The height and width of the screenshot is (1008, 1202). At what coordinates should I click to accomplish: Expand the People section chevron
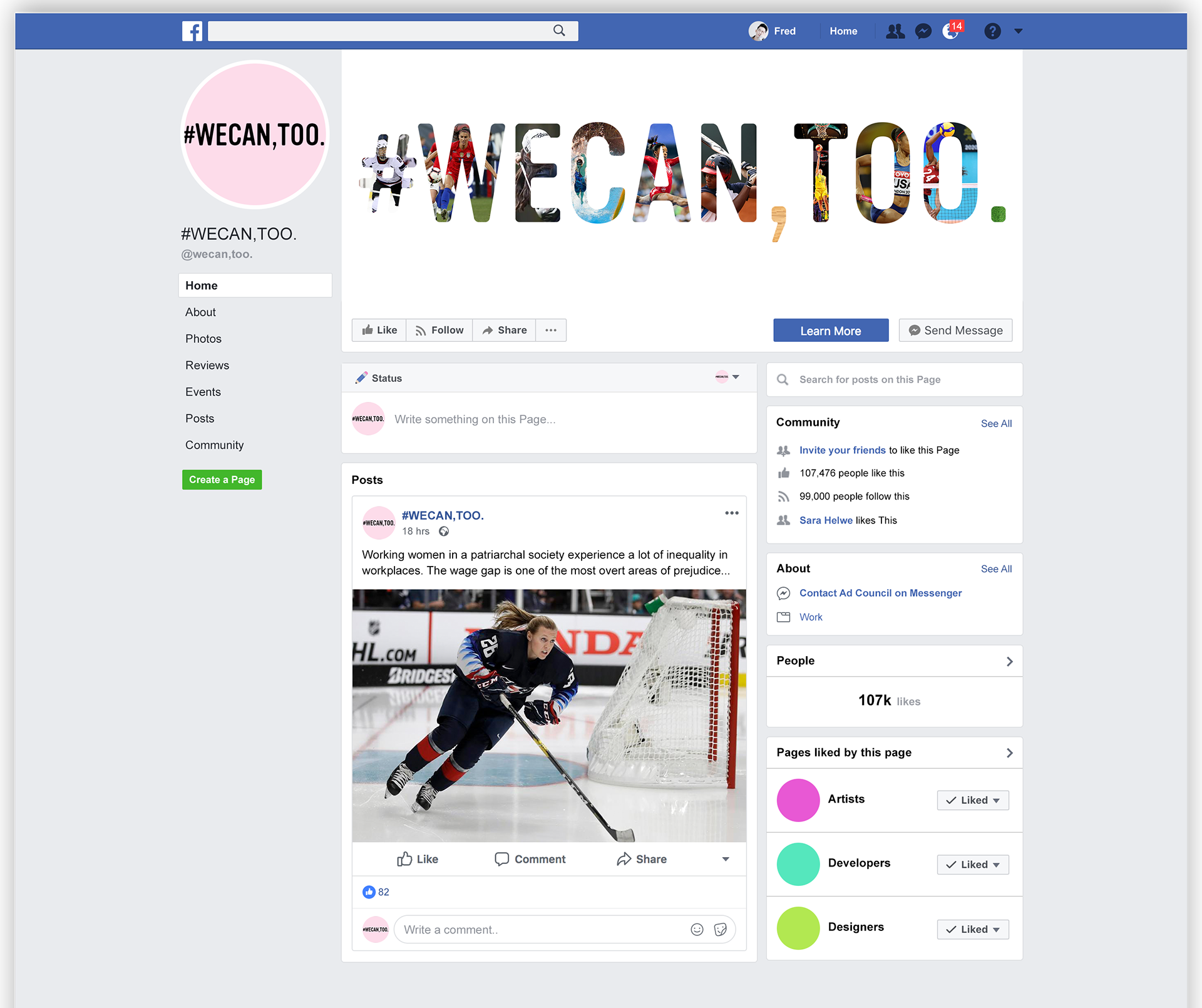tap(1009, 661)
